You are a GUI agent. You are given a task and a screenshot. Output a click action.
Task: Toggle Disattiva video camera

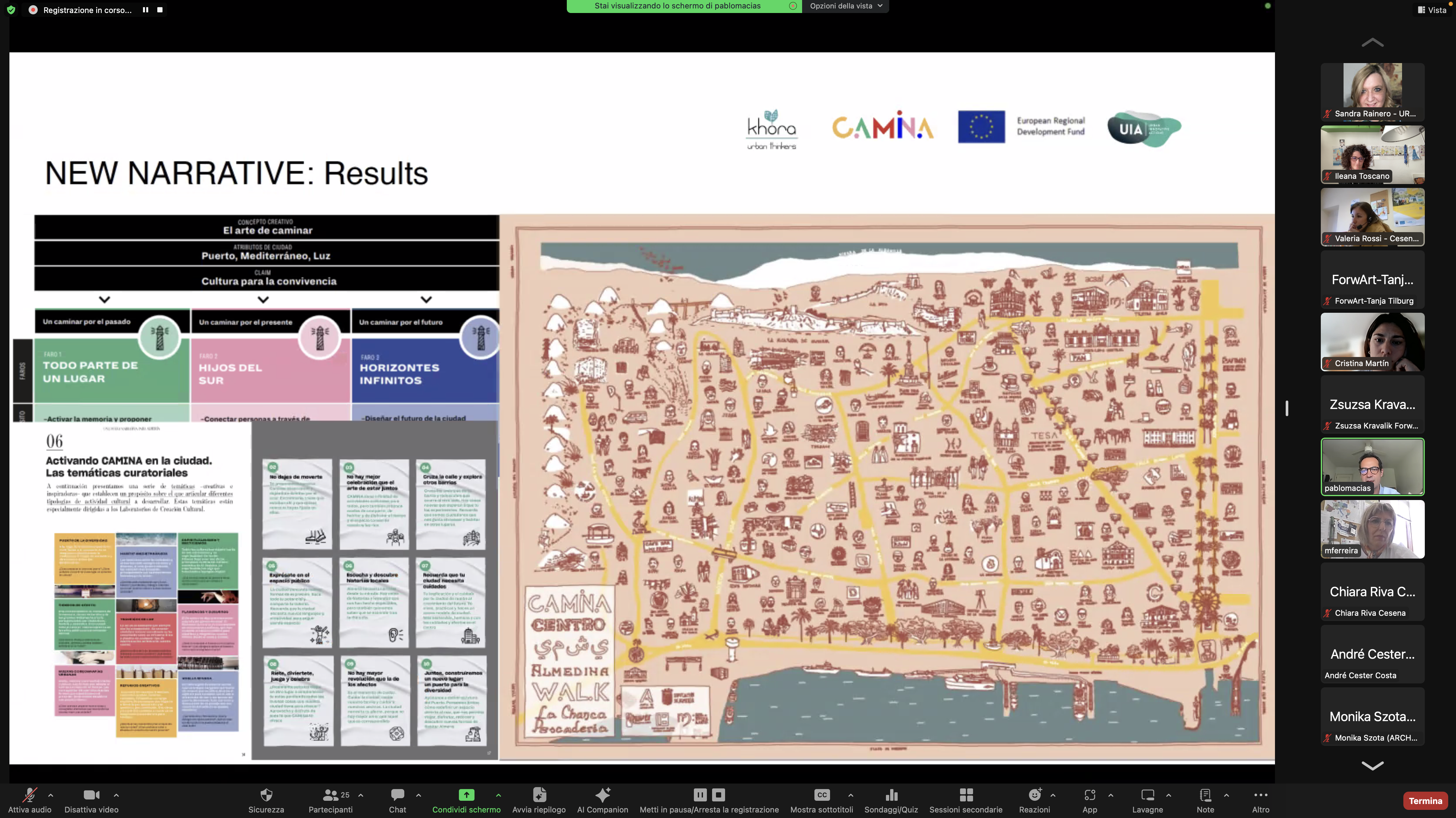pos(91,795)
